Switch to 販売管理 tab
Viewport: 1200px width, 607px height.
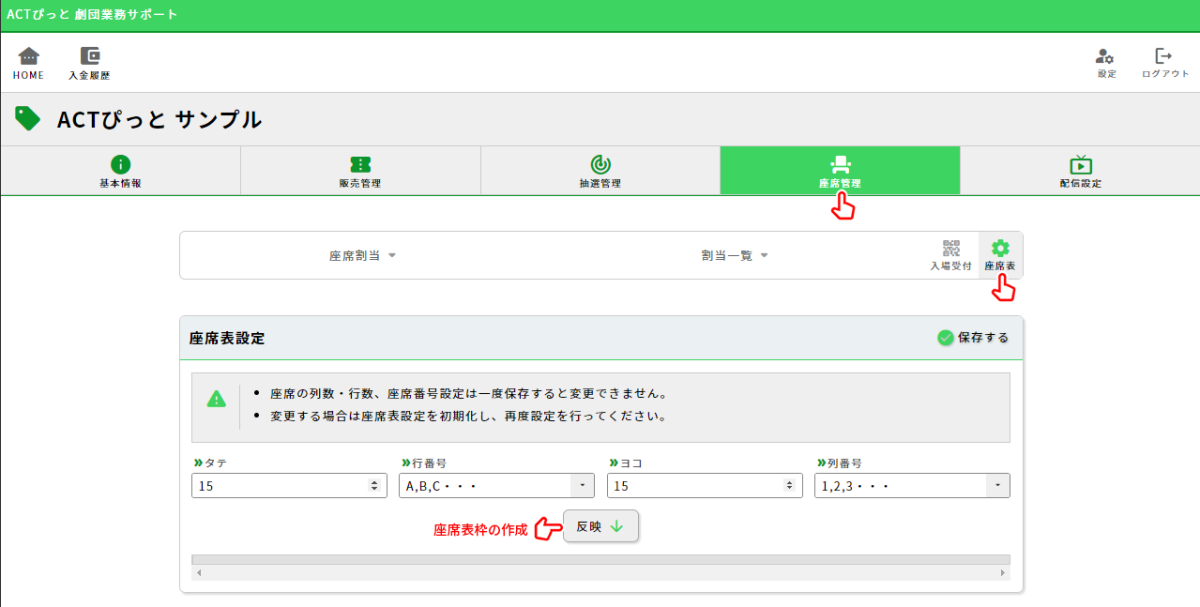click(x=360, y=171)
